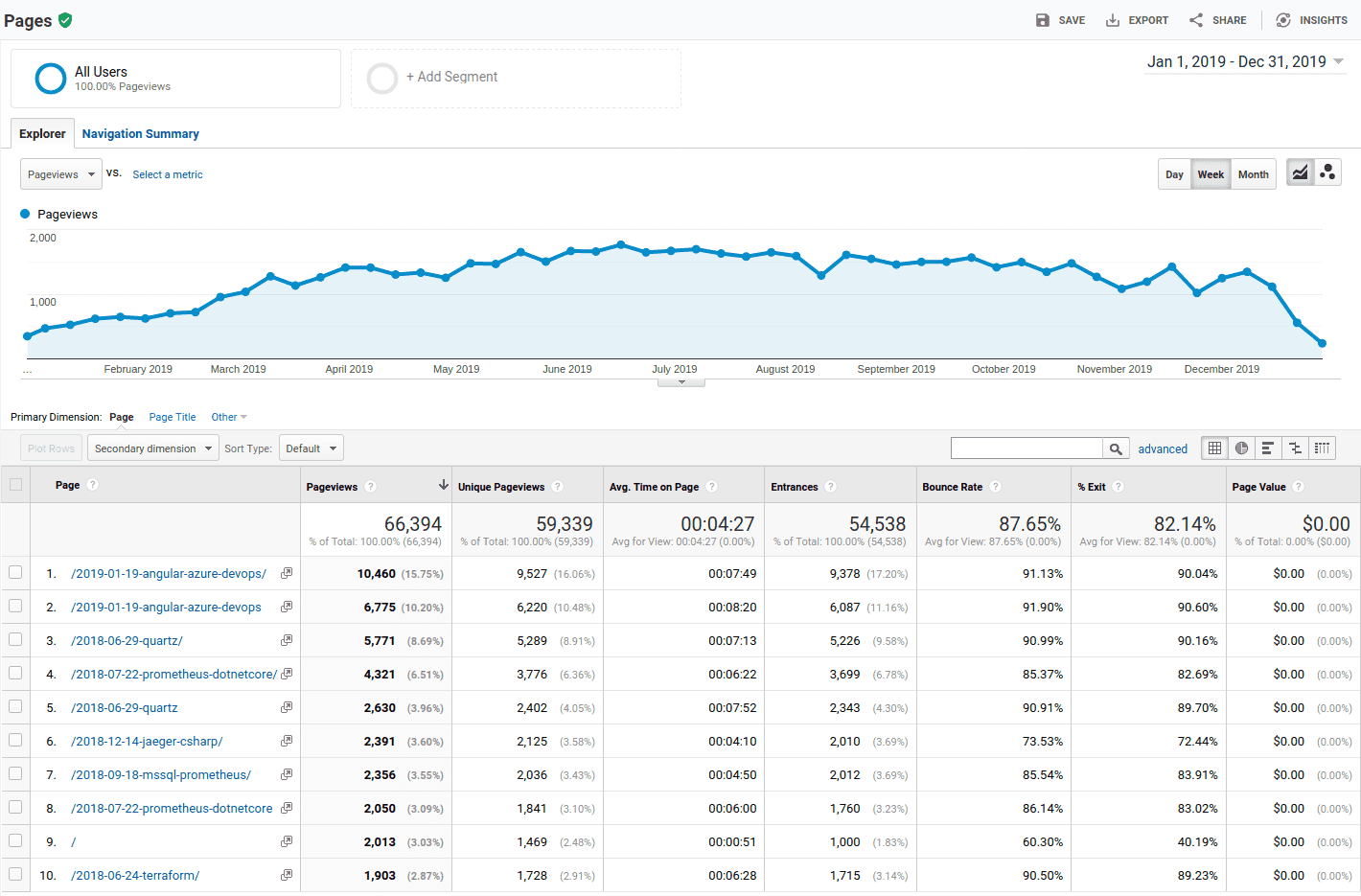Switch to motion chart view icon
The image size is (1361, 896).
tap(1327, 172)
